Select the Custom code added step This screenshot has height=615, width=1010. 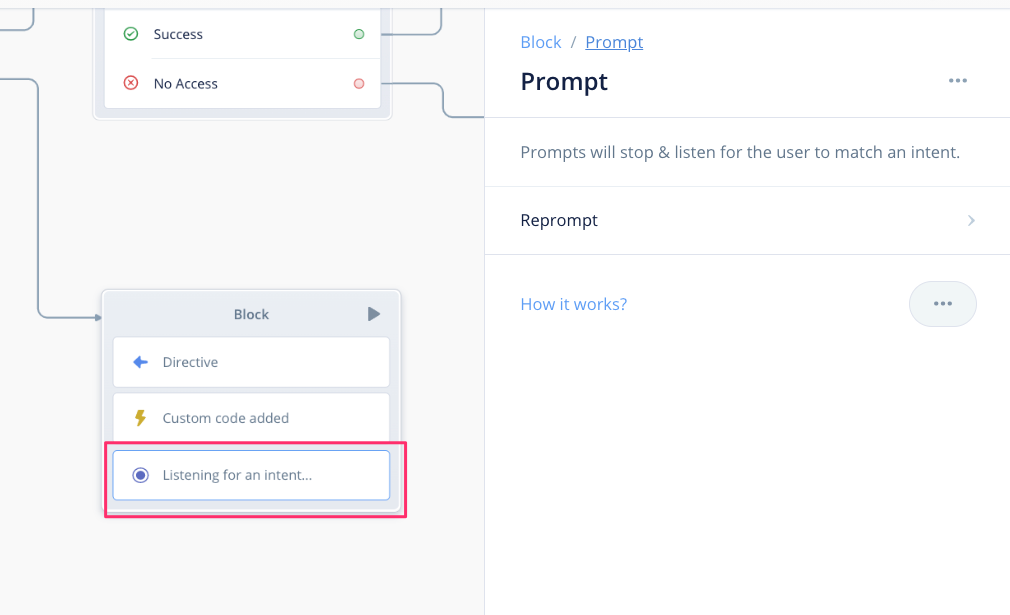pos(251,417)
